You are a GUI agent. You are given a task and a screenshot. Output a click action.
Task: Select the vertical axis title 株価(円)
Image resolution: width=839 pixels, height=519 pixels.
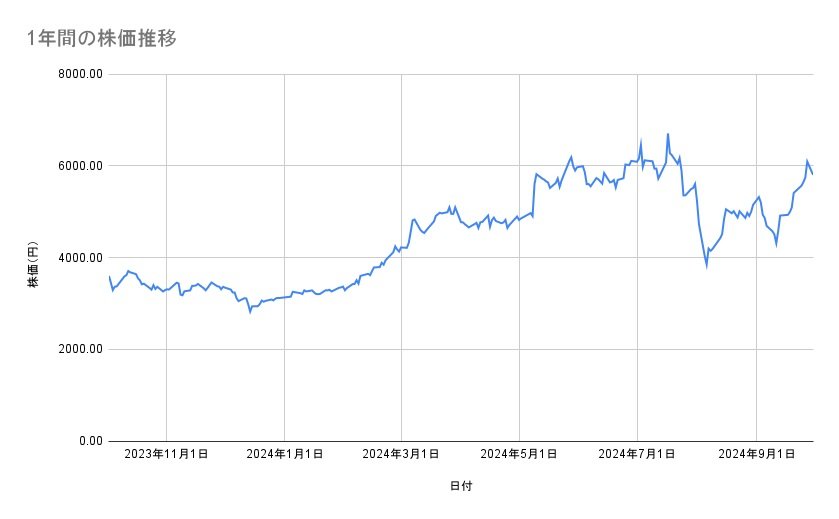(x=33, y=266)
